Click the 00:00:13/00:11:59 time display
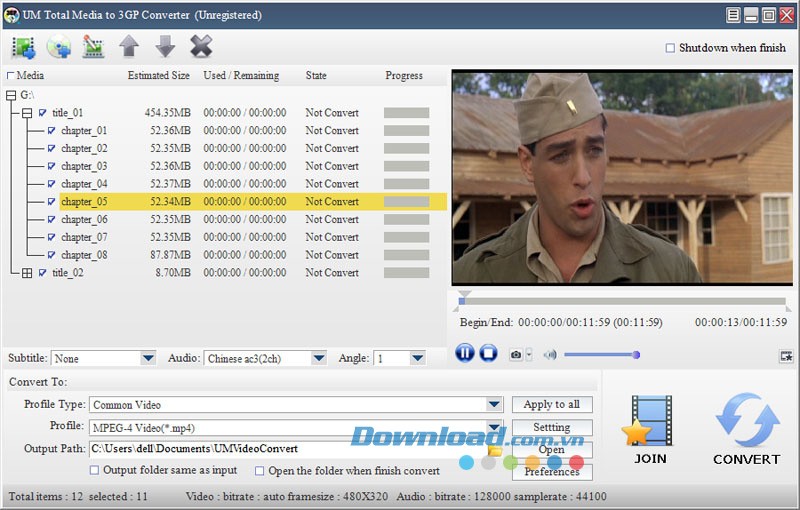The image size is (800, 510). (x=741, y=322)
